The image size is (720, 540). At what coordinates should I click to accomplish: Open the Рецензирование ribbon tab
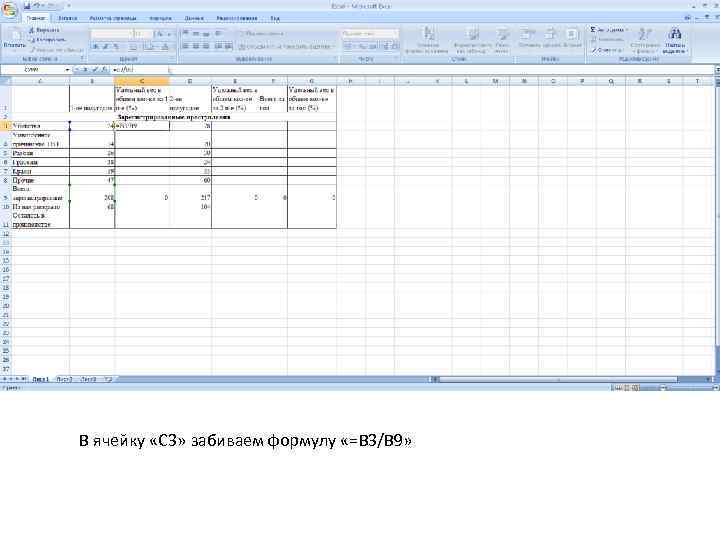click(236, 18)
